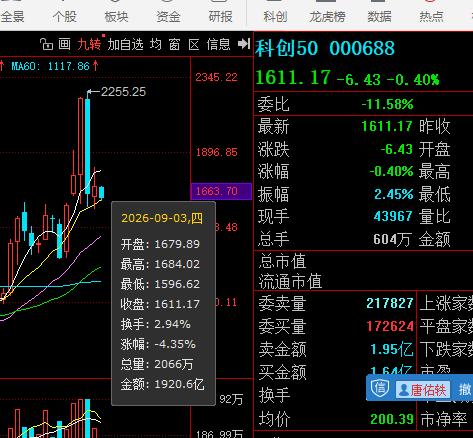This screenshot has height=438, width=473.
Task: Click the 现手 43967 value
Action: [x=393, y=216]
